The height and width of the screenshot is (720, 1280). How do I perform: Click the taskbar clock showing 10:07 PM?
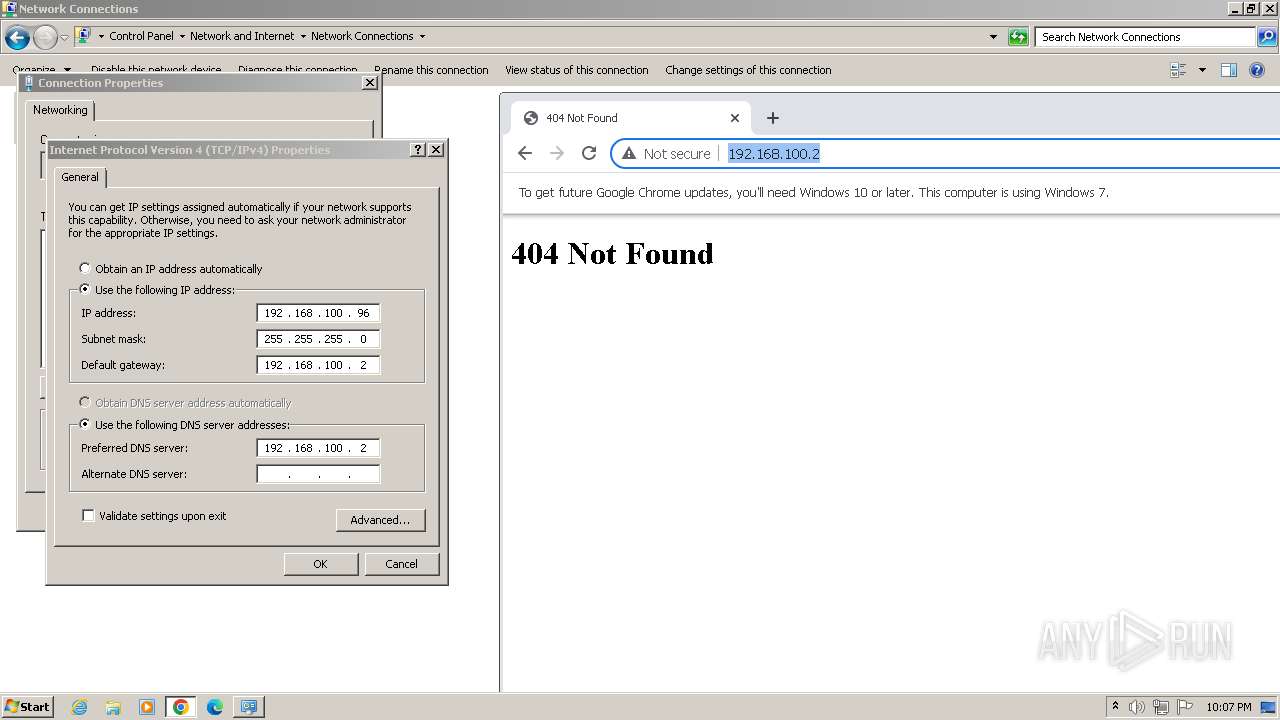click(x=1229, y=707)
